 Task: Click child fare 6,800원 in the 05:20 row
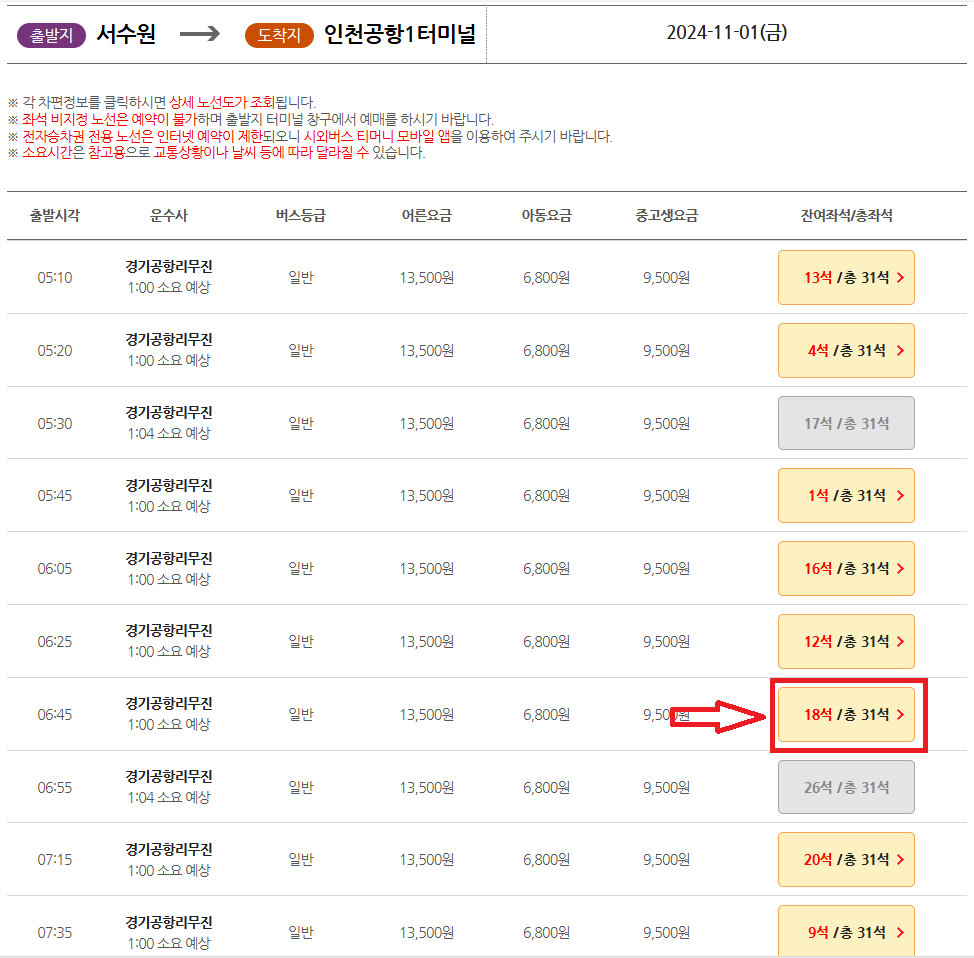(547, 350)
